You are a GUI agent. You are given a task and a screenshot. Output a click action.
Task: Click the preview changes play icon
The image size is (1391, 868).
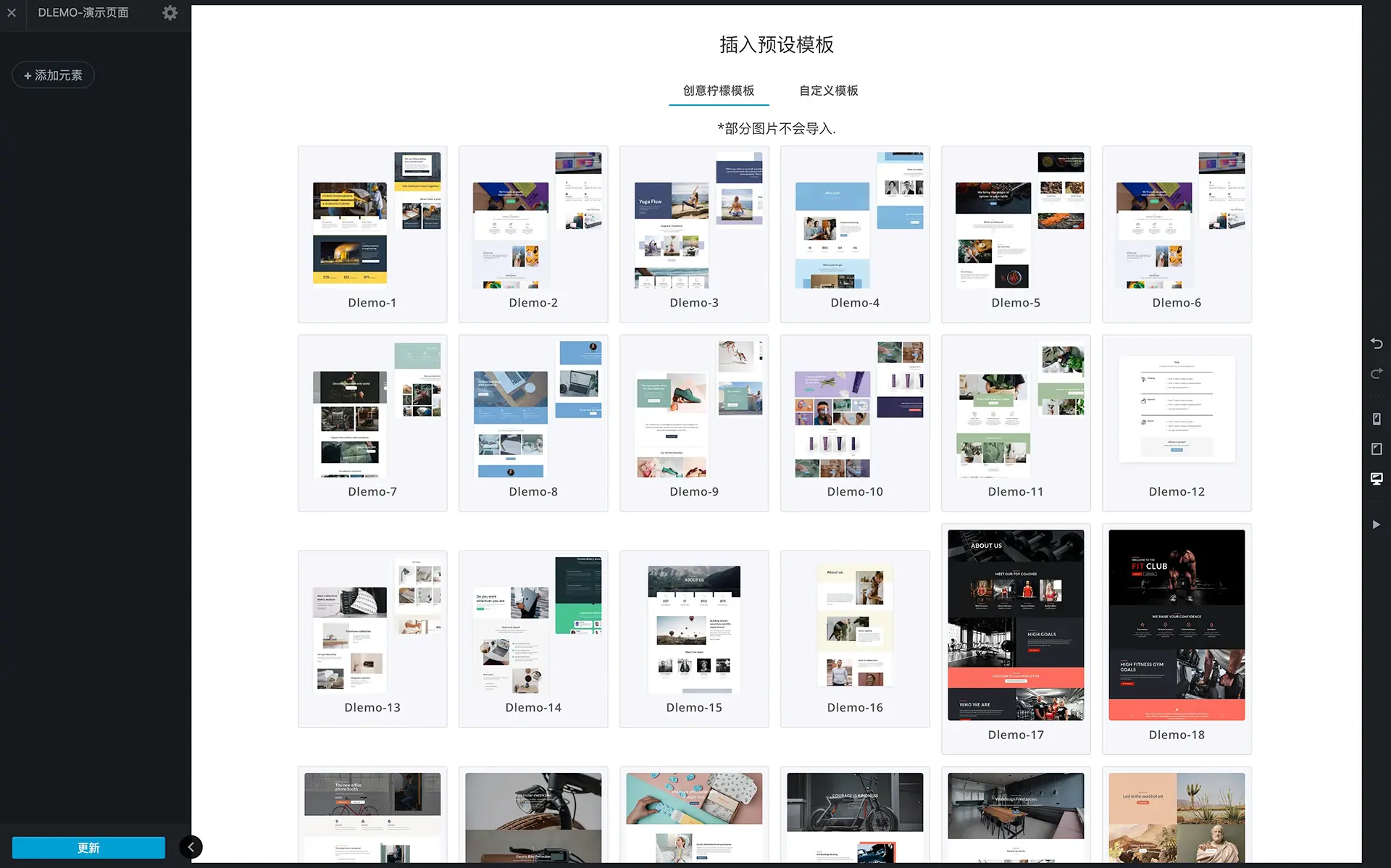(1377, 524)
